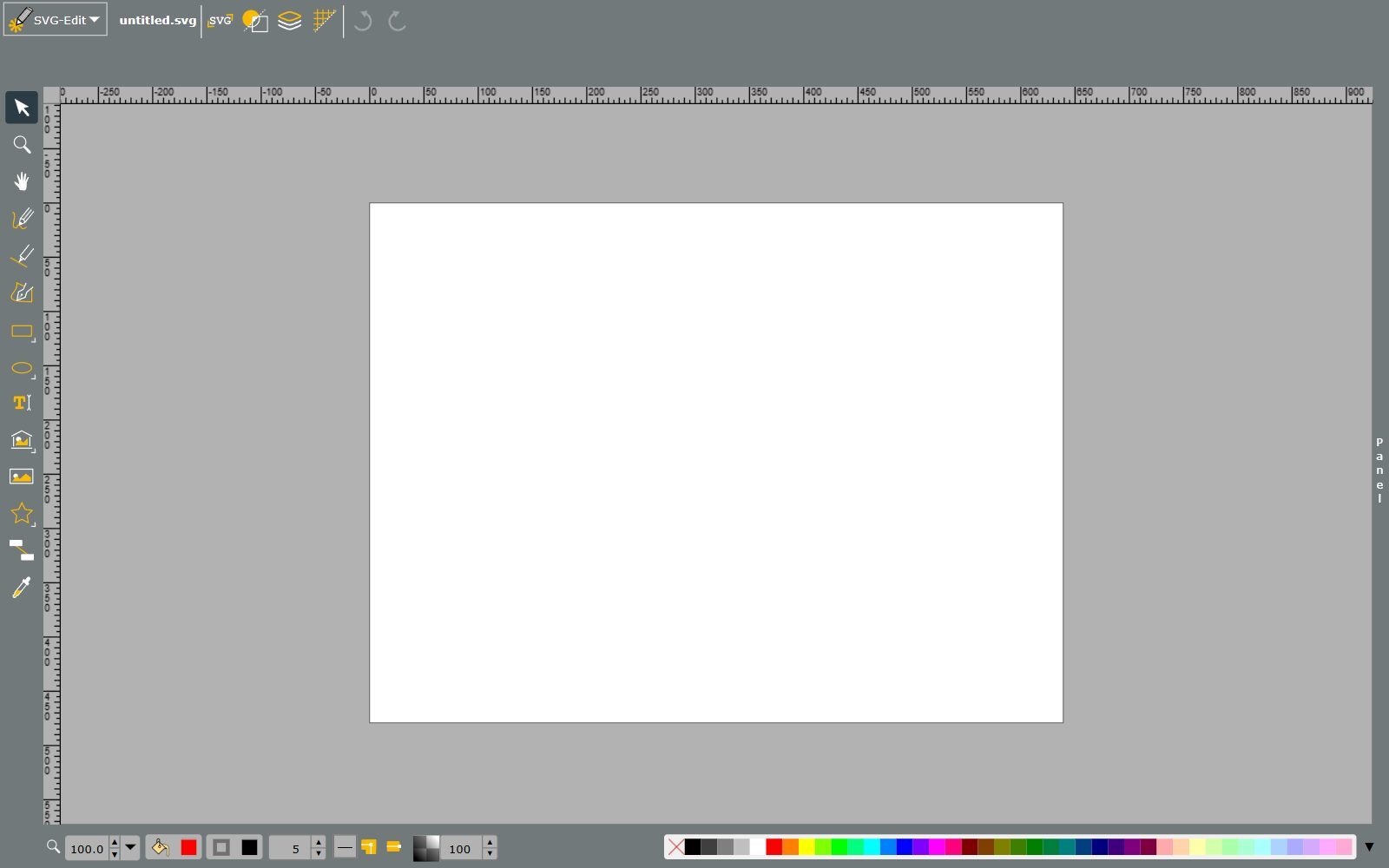Choose the Ellipse tool
1389x868 pixels.
coord(22,368)
